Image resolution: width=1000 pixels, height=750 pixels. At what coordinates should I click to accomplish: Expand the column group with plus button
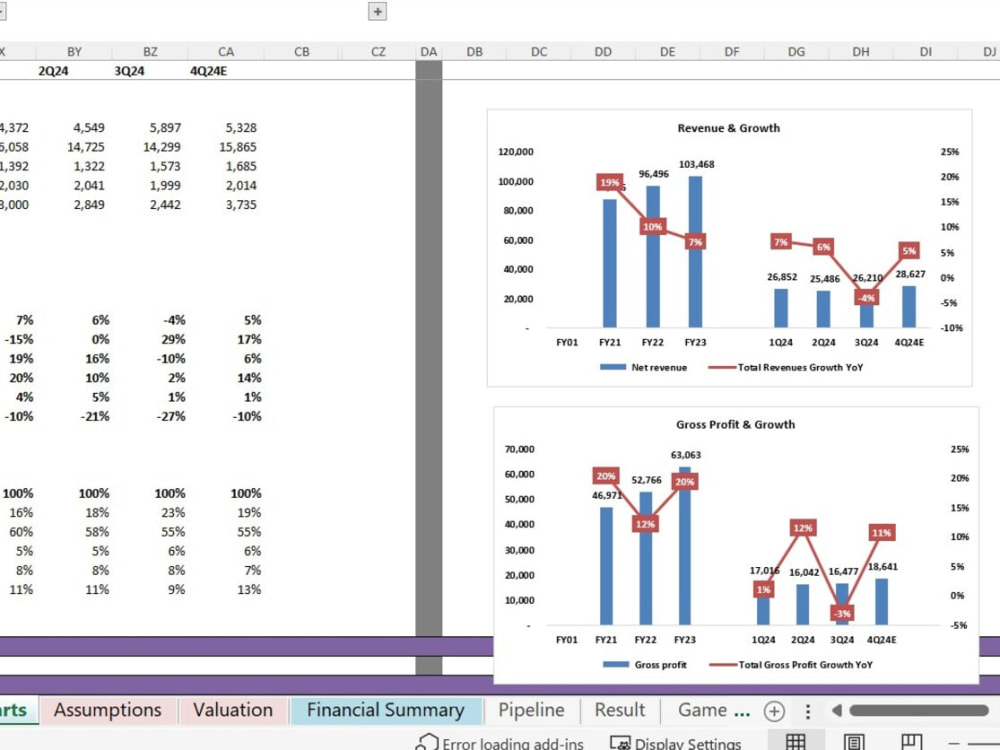(378, 11)
